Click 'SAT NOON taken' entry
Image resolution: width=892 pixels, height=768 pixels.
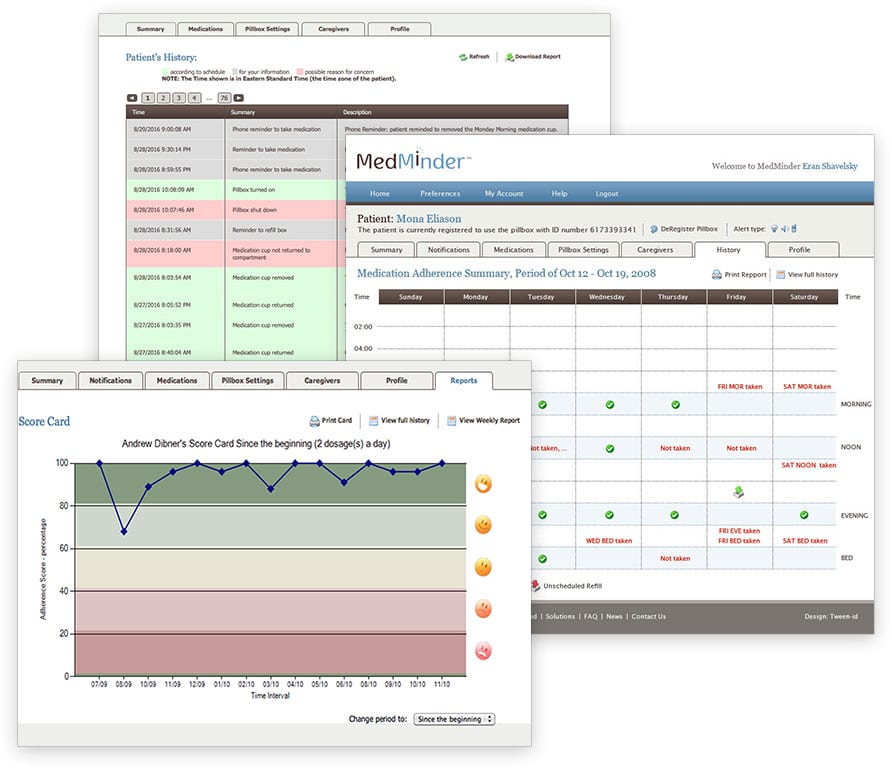[808, 465]
